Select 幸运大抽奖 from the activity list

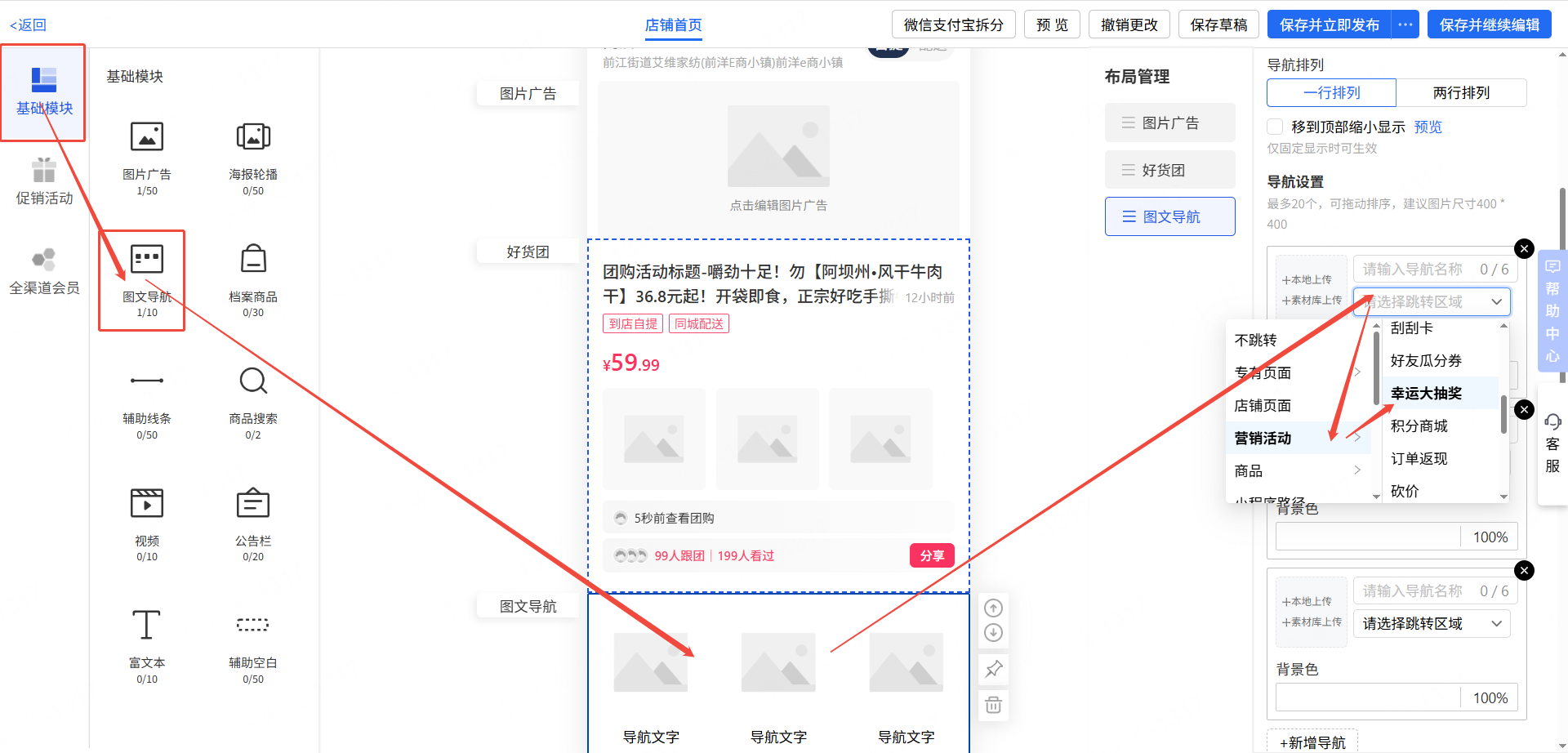1441,393
